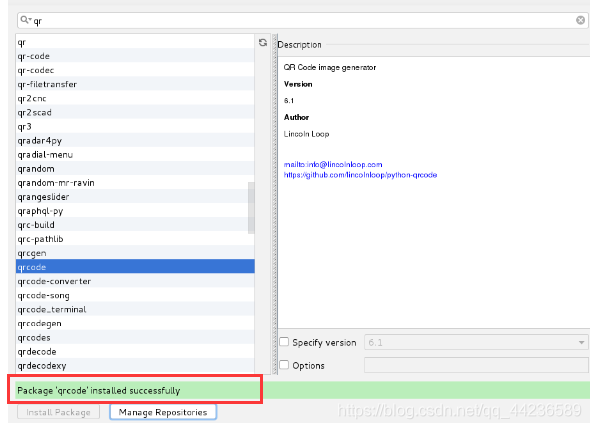Select the 'qrcode-converter' package

pos(135,281)
